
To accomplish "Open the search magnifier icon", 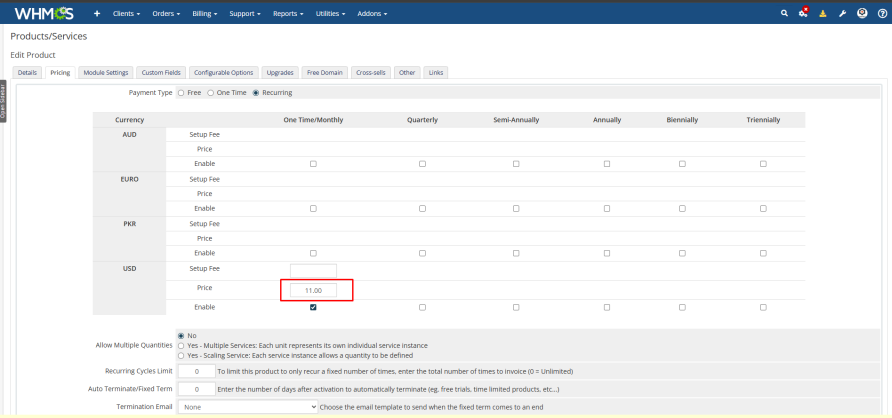I will coord(784,14).
